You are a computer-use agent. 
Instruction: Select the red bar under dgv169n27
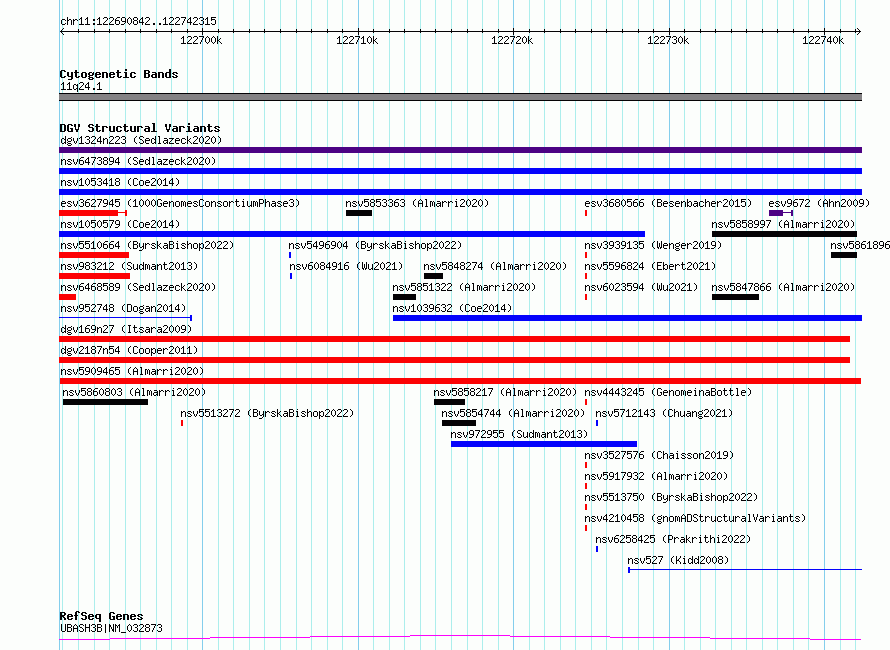(x=455, y=339)
